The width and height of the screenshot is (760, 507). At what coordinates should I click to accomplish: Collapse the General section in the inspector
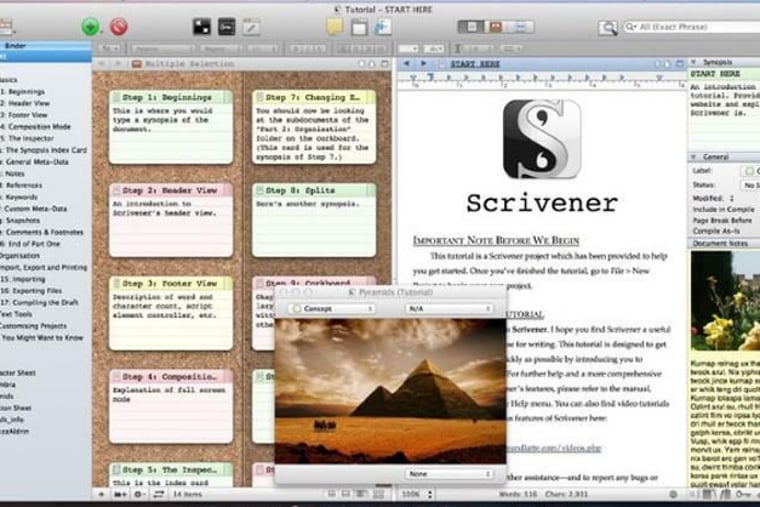(x=694, y=157)
